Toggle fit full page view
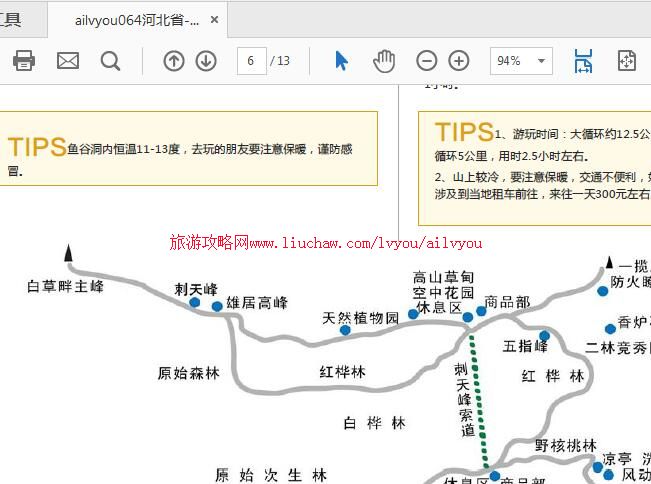Screen dimensions: 651x484 click(x=627, y=61)
